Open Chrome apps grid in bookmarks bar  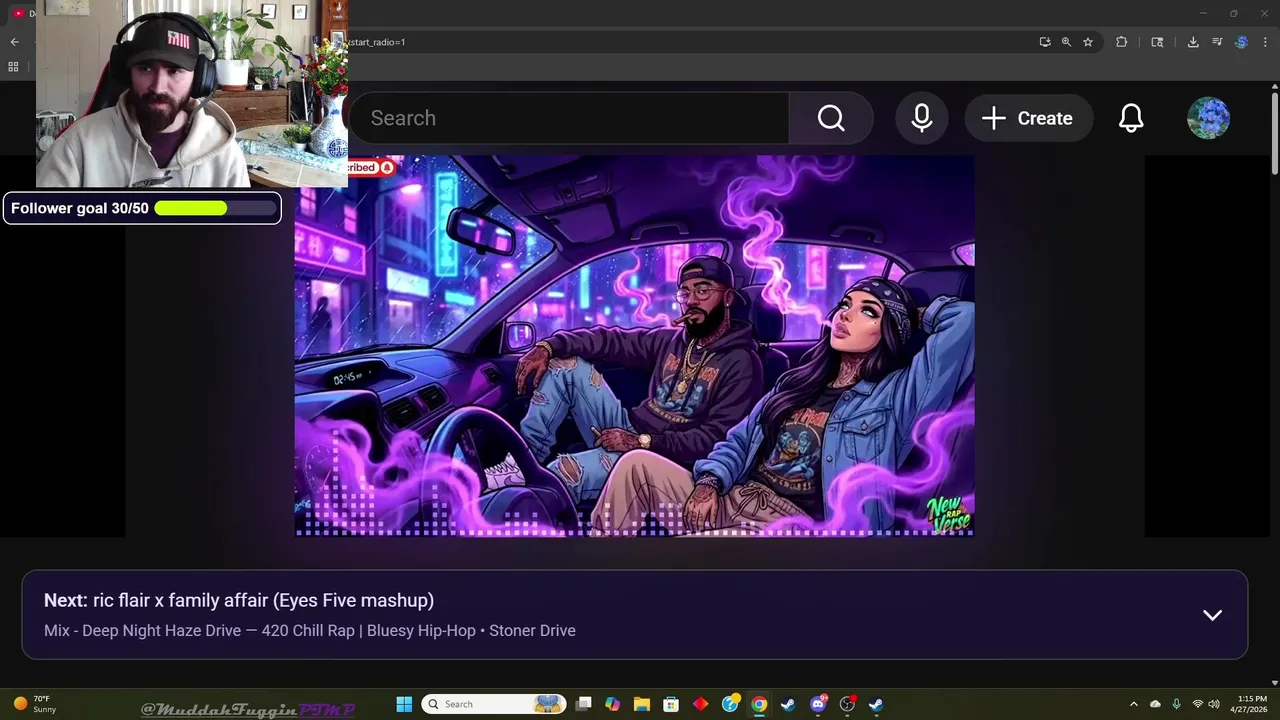click(x=13, y=67)
